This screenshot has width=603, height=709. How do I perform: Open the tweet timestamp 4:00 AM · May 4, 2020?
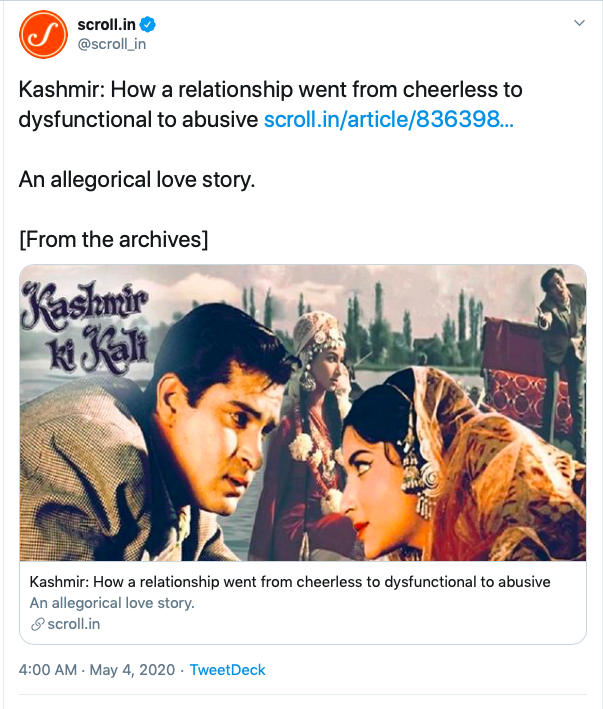tap(97, 670)
